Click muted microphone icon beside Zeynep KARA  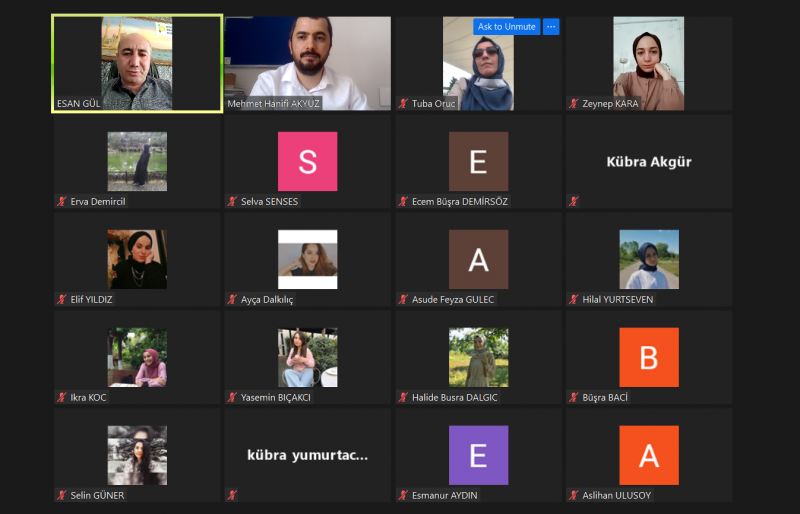574,103
